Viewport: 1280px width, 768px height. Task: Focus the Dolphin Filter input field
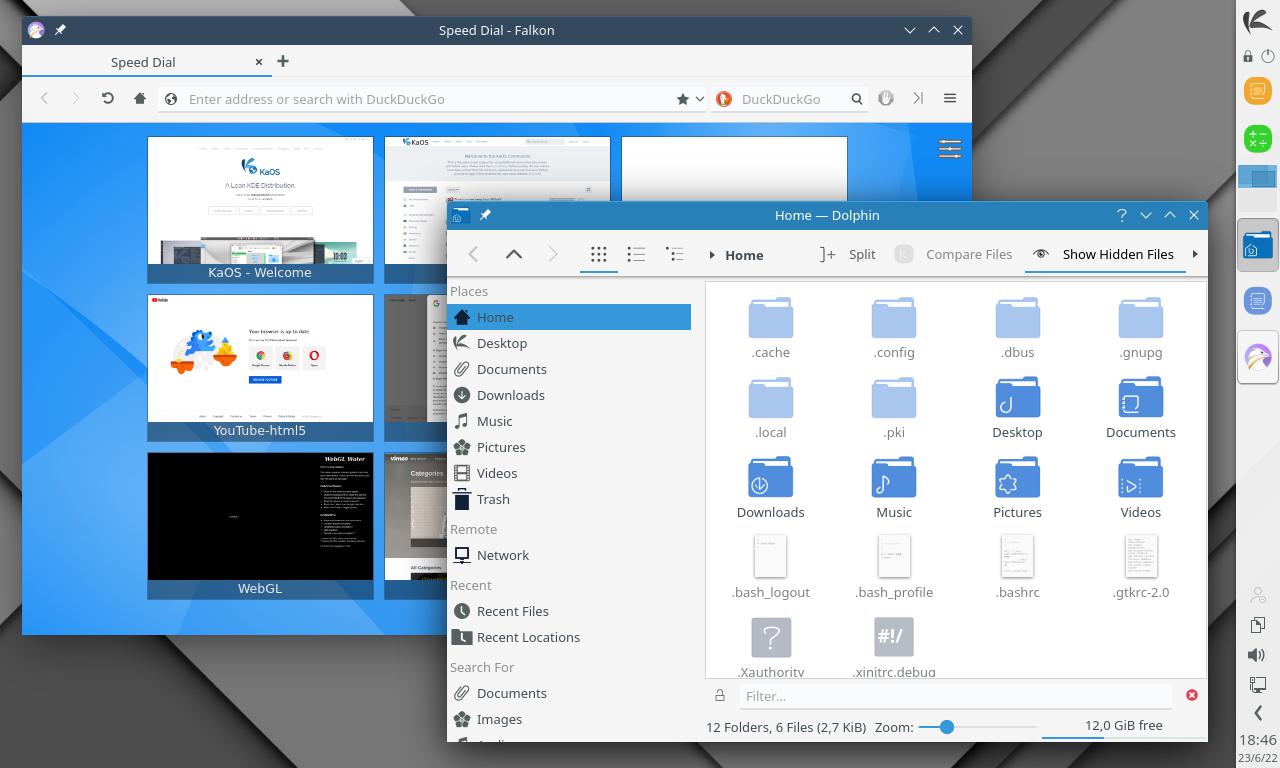click(x=955, y=695)
